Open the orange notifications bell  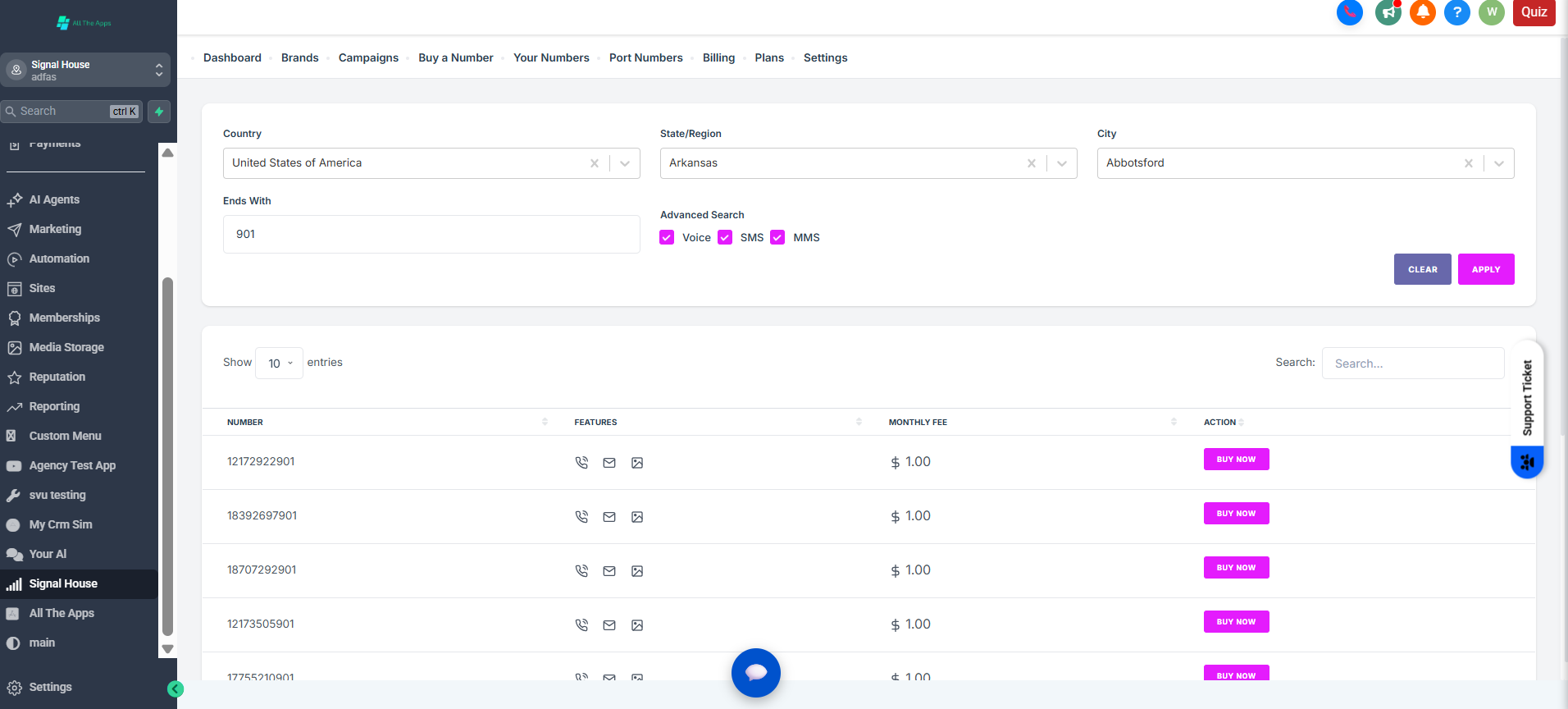(x=1423, y=12)
